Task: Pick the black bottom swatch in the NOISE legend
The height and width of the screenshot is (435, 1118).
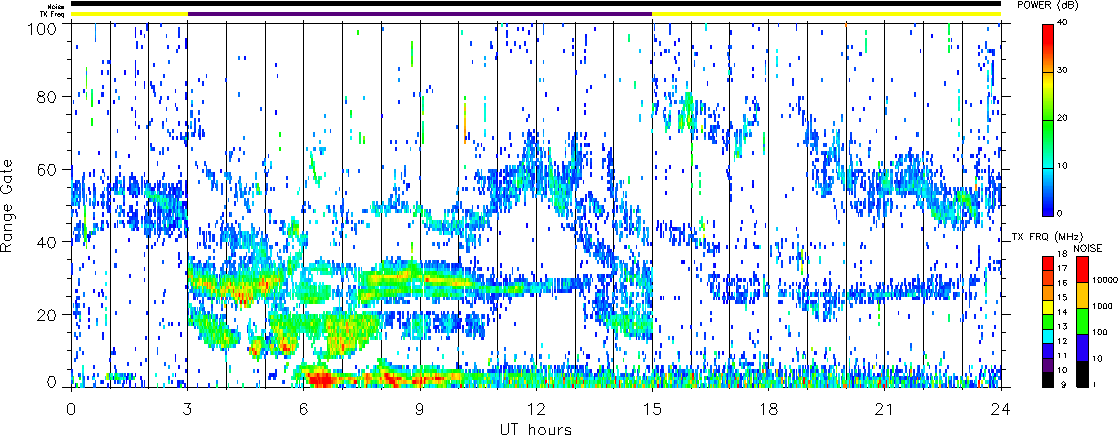Action: 1082,374
